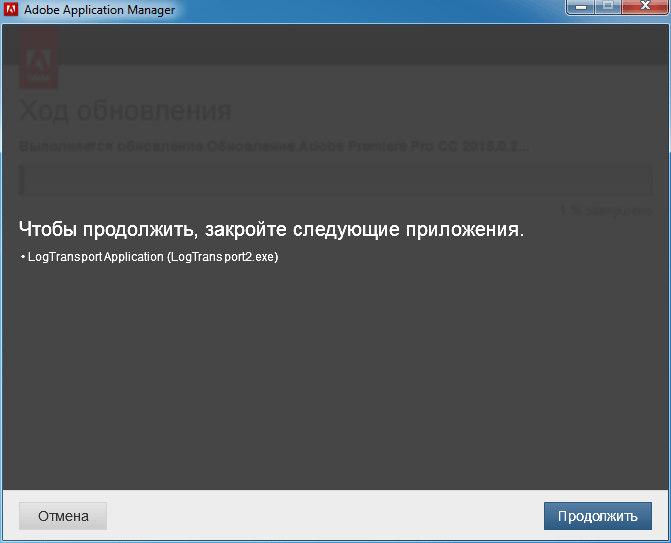Minimize the Adobe Application Manager window
The height and width of the screenshot is (543, 671).
click(581, 7)
